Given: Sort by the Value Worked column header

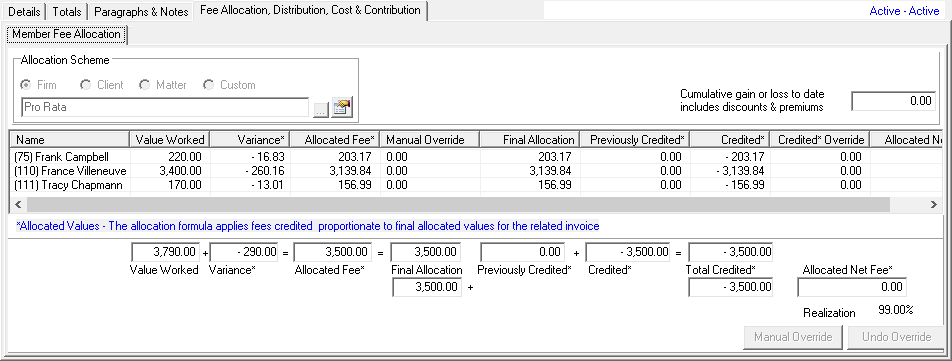Looking at the screenshot, I should click(170, 140).
